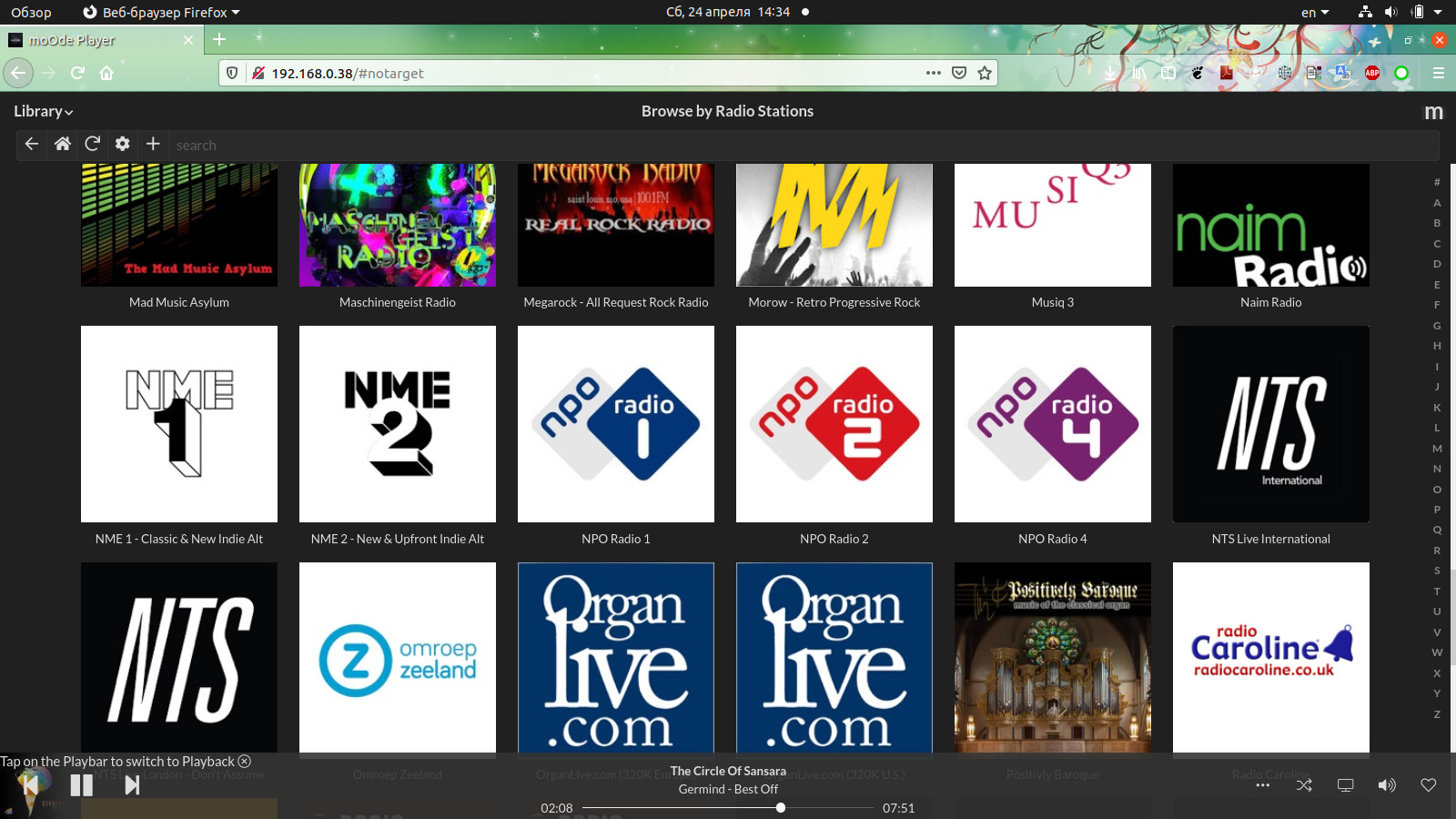Click 'Naim Radio' station label
The image size is (1456, 819).
point(1271,302)
